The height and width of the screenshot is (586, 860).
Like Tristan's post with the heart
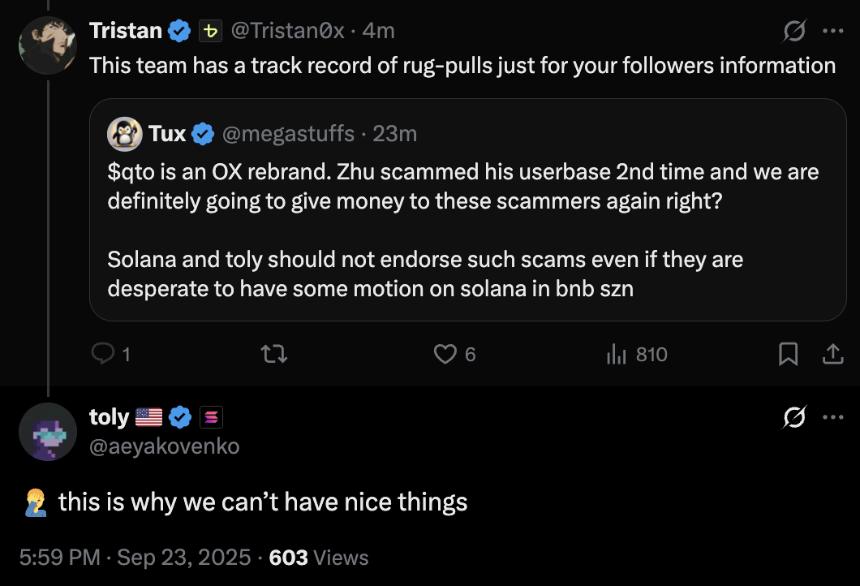click(445, 354)
